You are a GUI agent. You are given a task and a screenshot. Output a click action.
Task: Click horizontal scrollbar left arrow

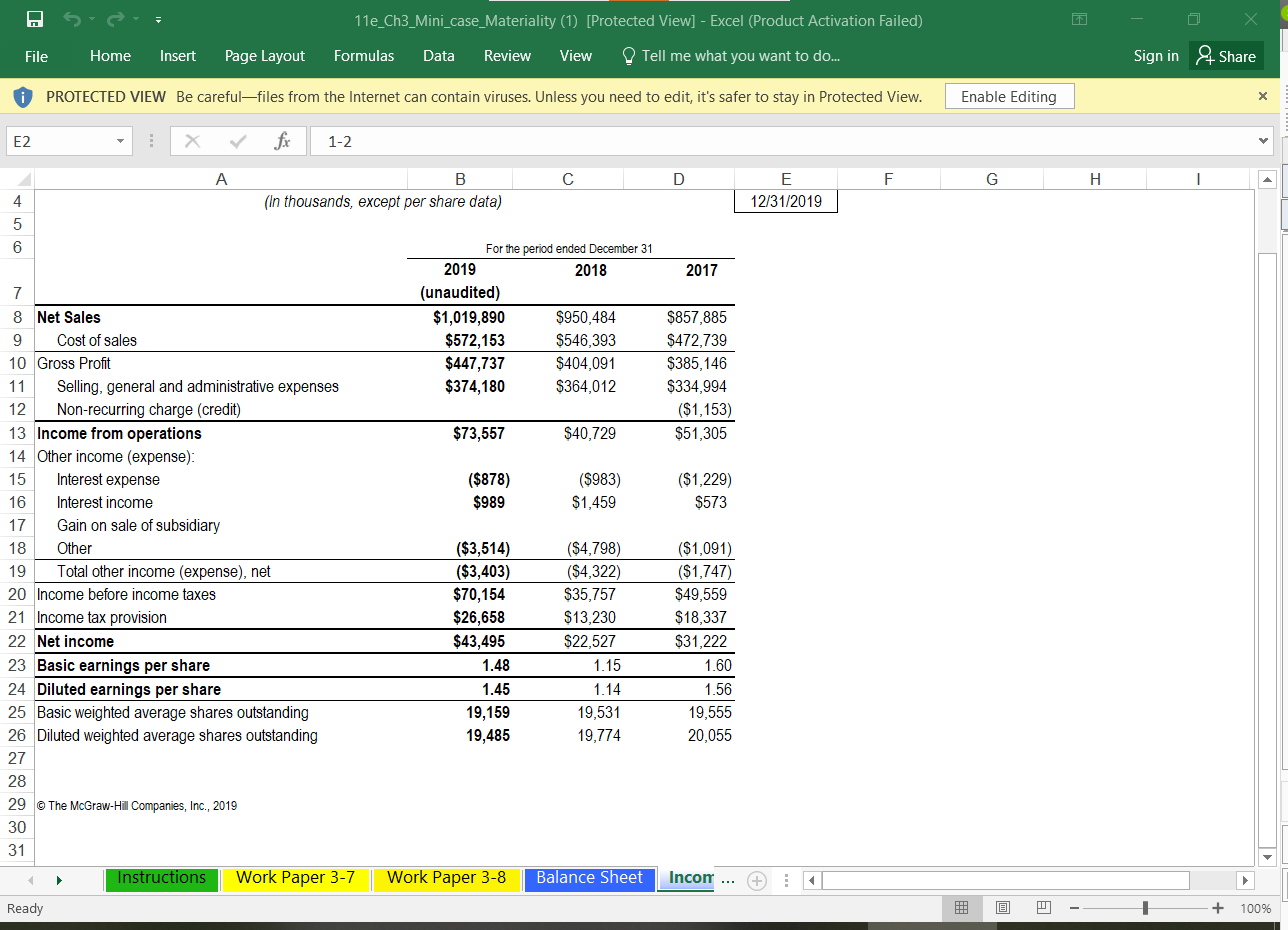click(x=813, y=882)
